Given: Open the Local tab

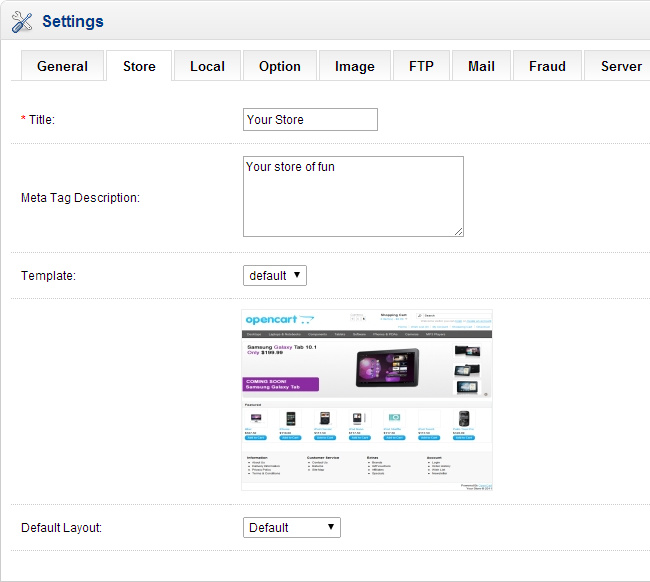Looking at the screenshot, I should coord(207,66).
